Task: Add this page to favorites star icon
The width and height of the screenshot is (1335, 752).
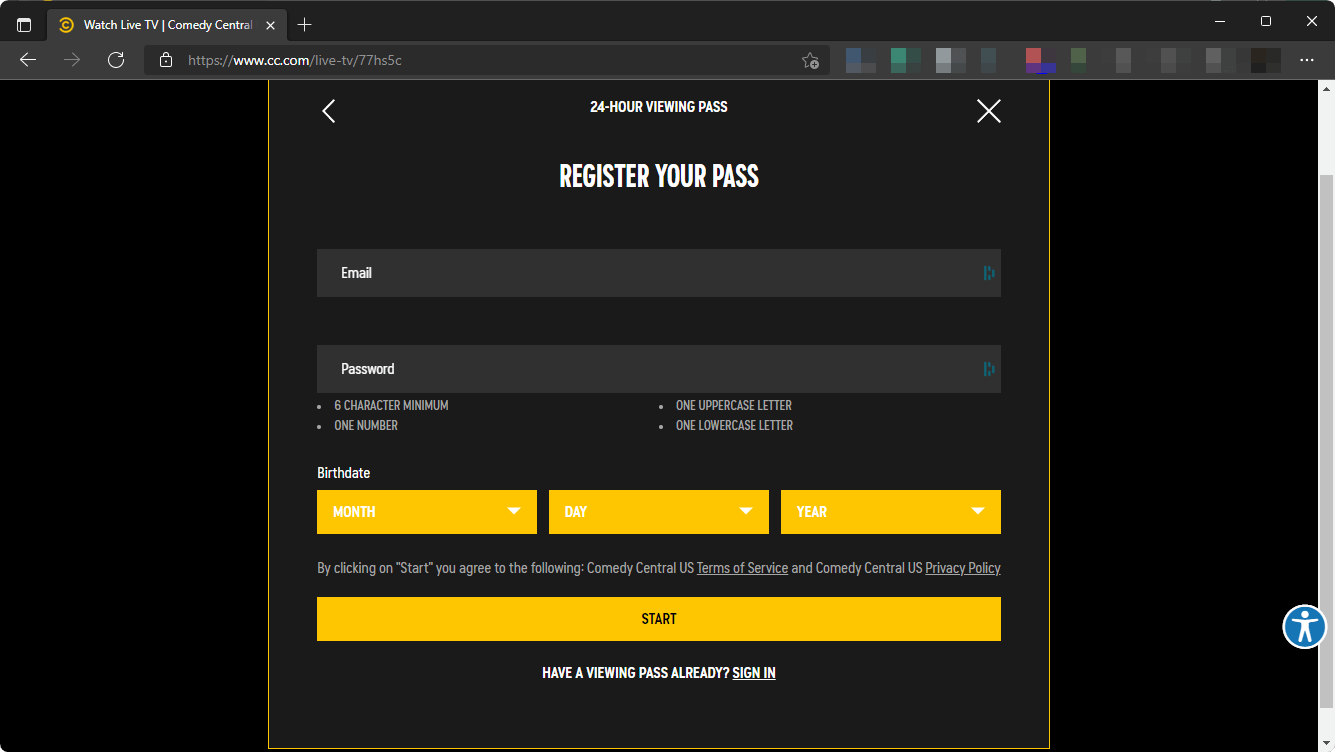Action: tap(810, 60)
